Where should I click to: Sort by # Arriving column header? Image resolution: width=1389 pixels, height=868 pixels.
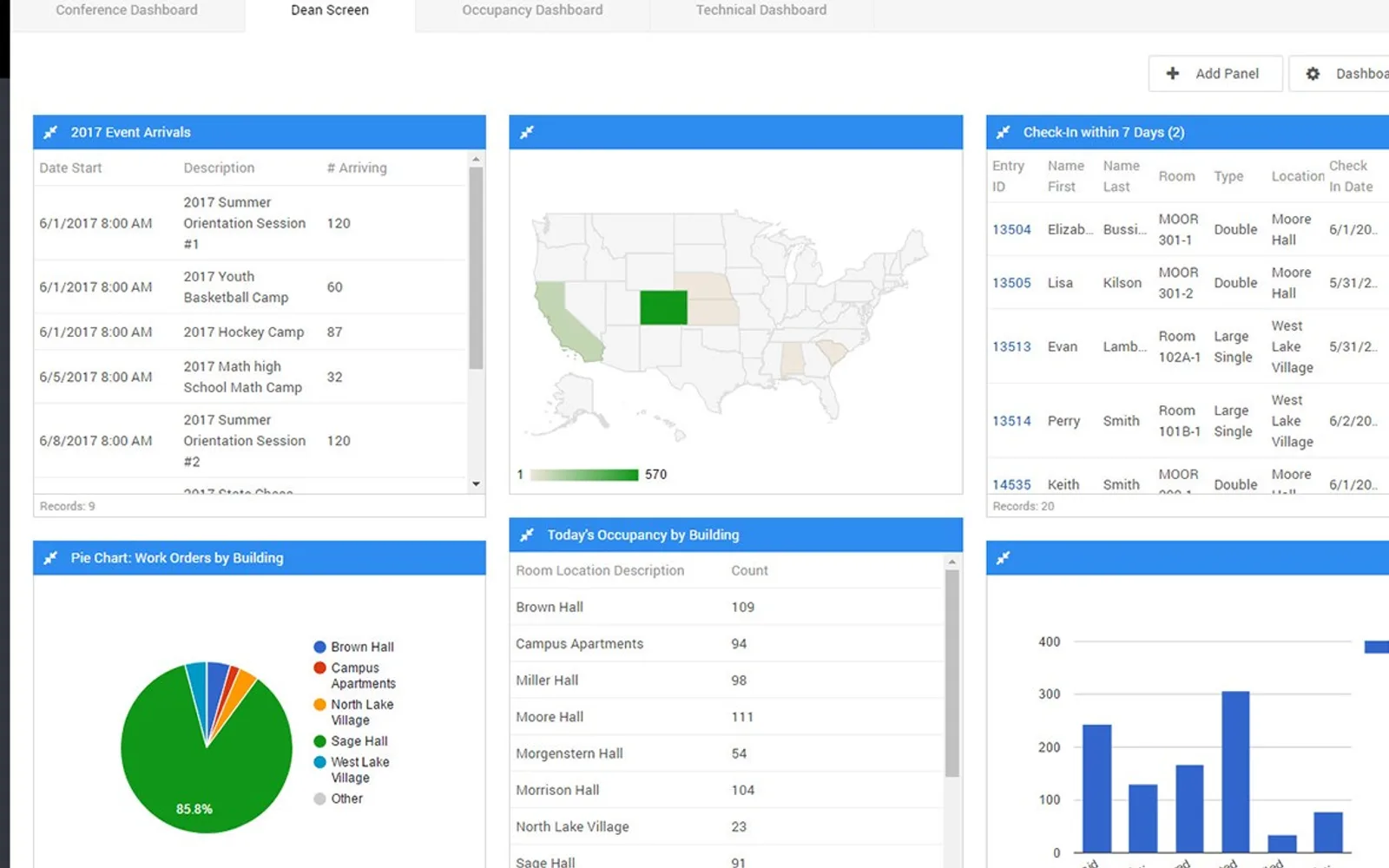point(357,168)
